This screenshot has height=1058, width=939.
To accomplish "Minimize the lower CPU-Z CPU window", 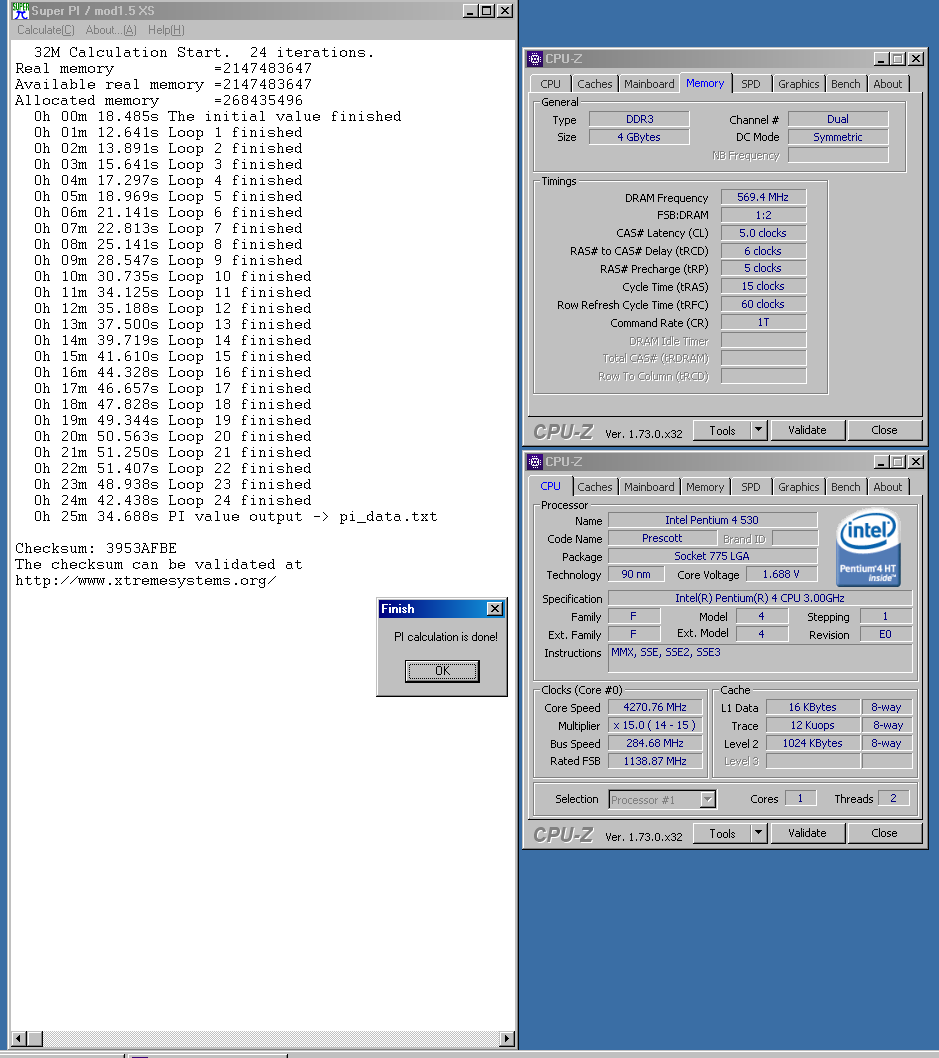I will 881,462.
